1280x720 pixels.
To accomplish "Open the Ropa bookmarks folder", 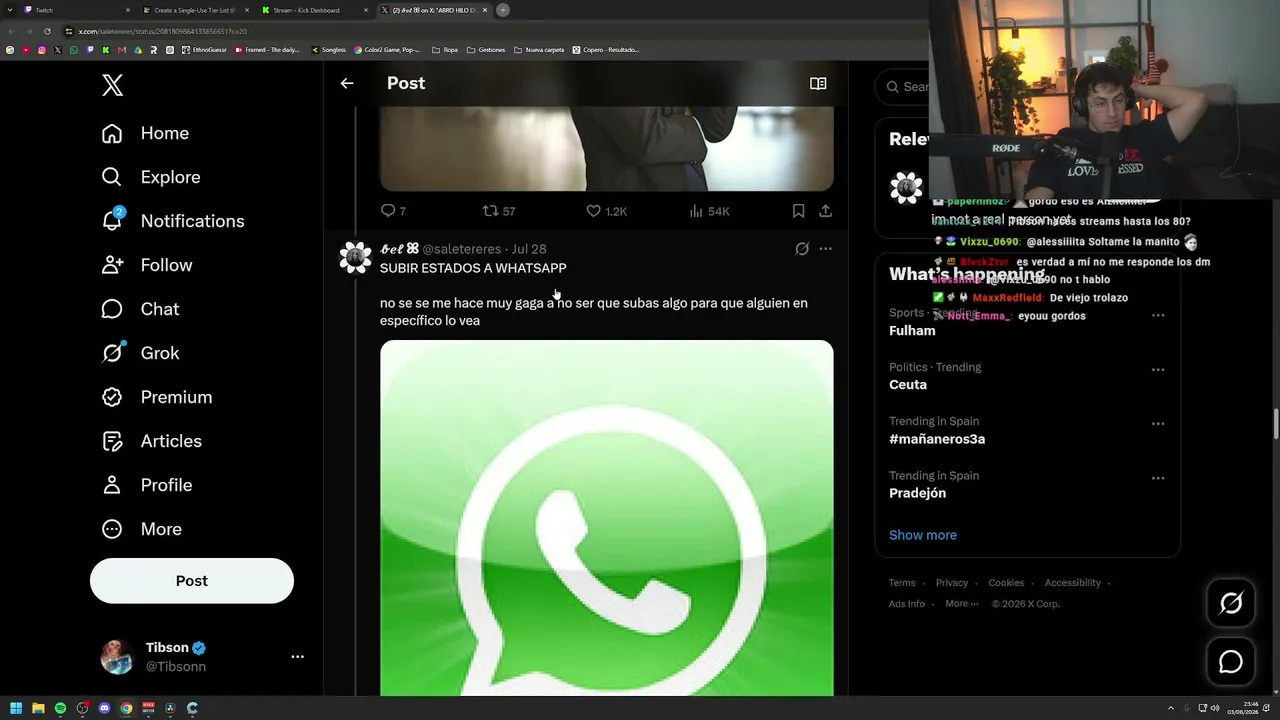I will pyautogui.click(x=445, y=50).
